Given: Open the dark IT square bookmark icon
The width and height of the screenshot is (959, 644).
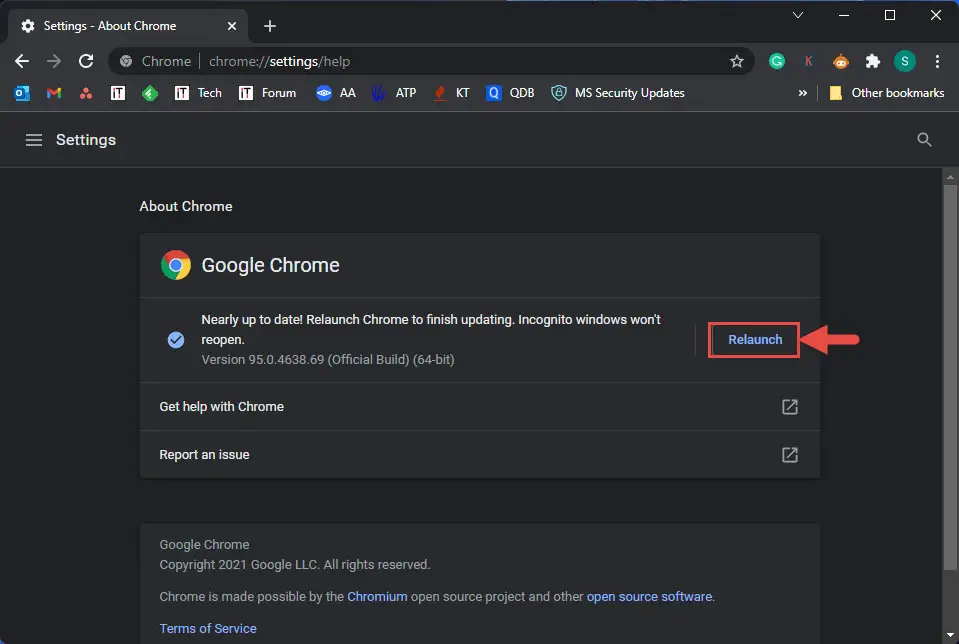Looking at the screenshot, I should coord(118,93).
